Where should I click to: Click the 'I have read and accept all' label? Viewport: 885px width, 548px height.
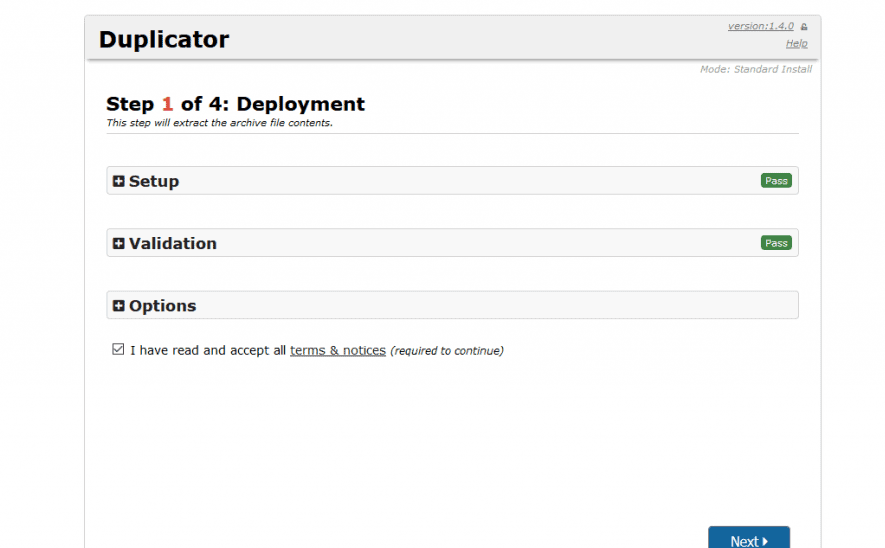pos(208,351)
